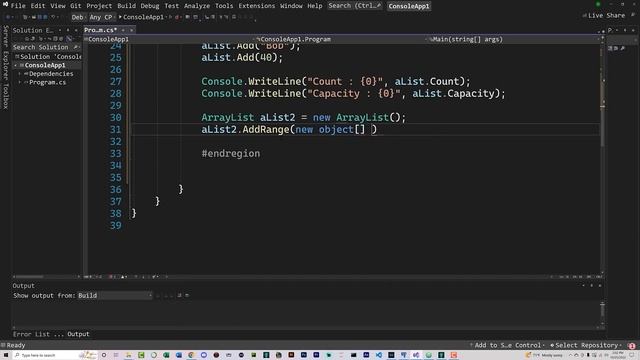Click the "Ready" status bar text
The width and height of the screenshot is (640, 360).
point(16,345)
